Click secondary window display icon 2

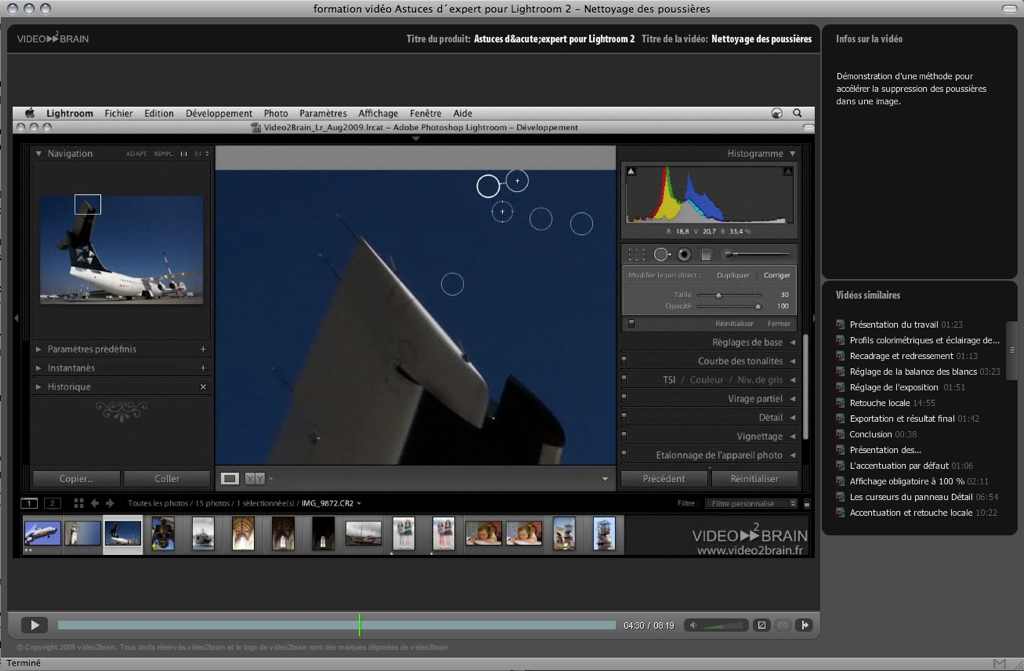coord(53,503)
